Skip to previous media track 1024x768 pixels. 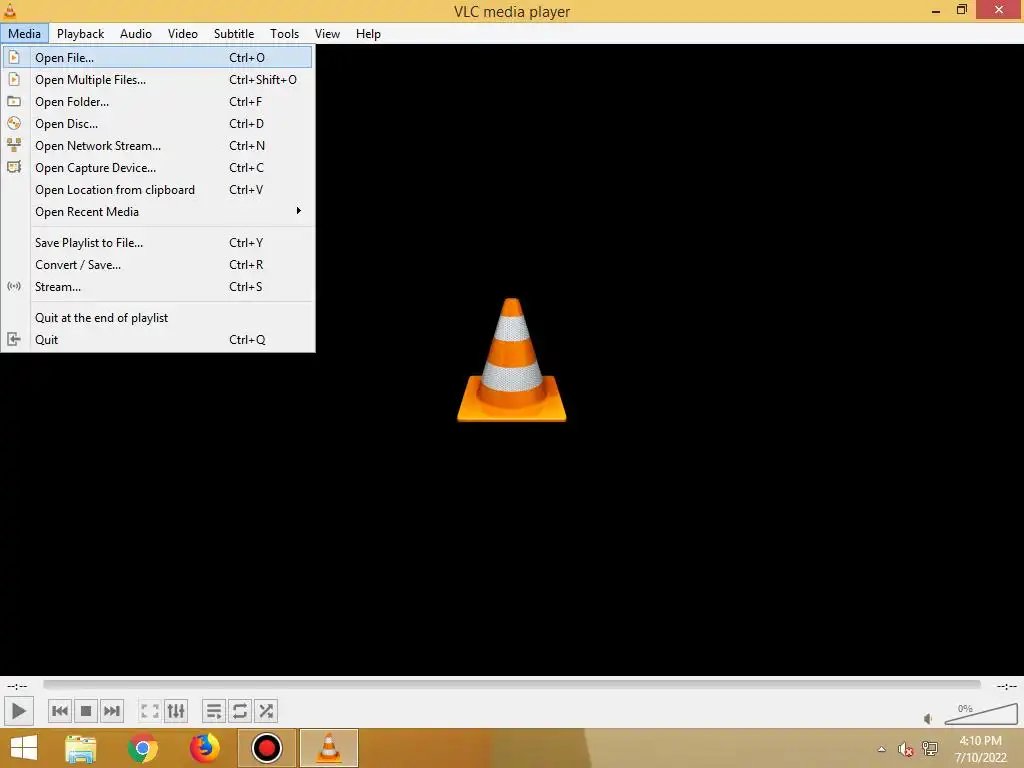(59, 711)
